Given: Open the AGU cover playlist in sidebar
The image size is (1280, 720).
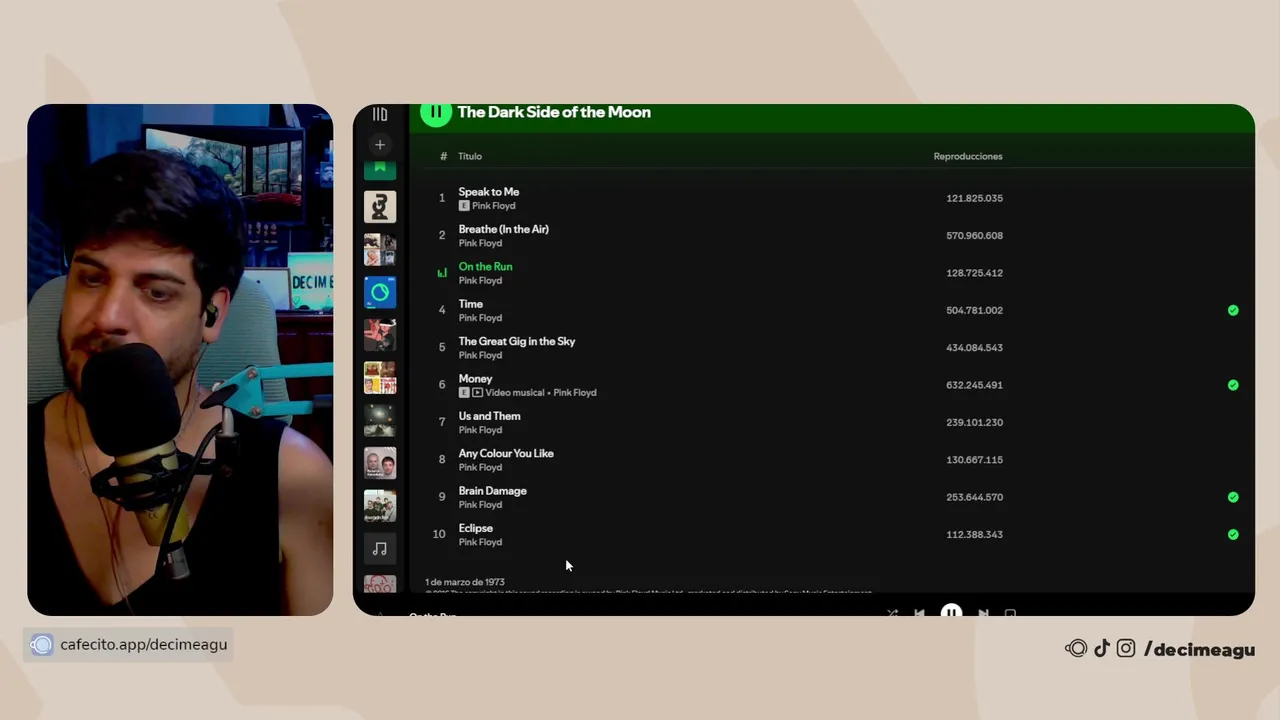Looking at the screenshot, I should (380, 207).
